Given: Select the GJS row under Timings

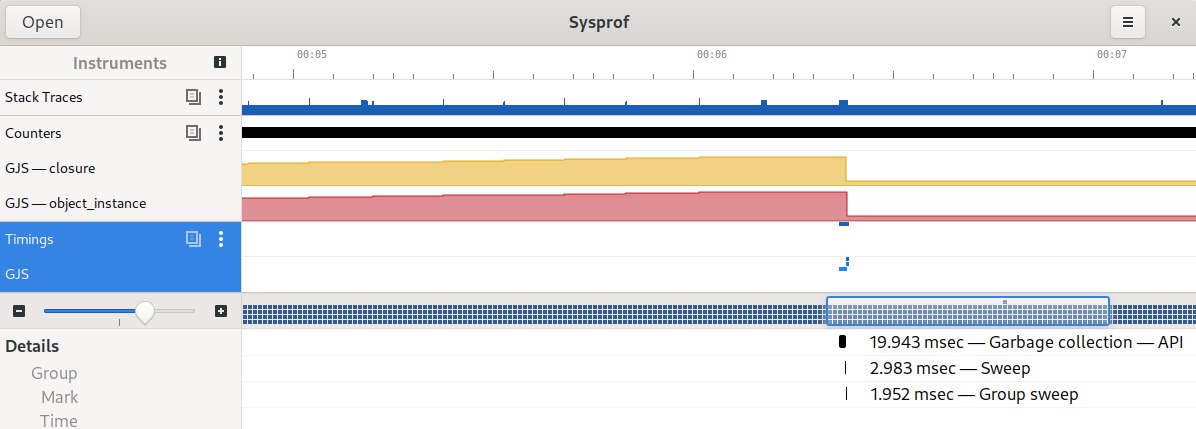Looking at the screenshot, I should tap(121, 274).
